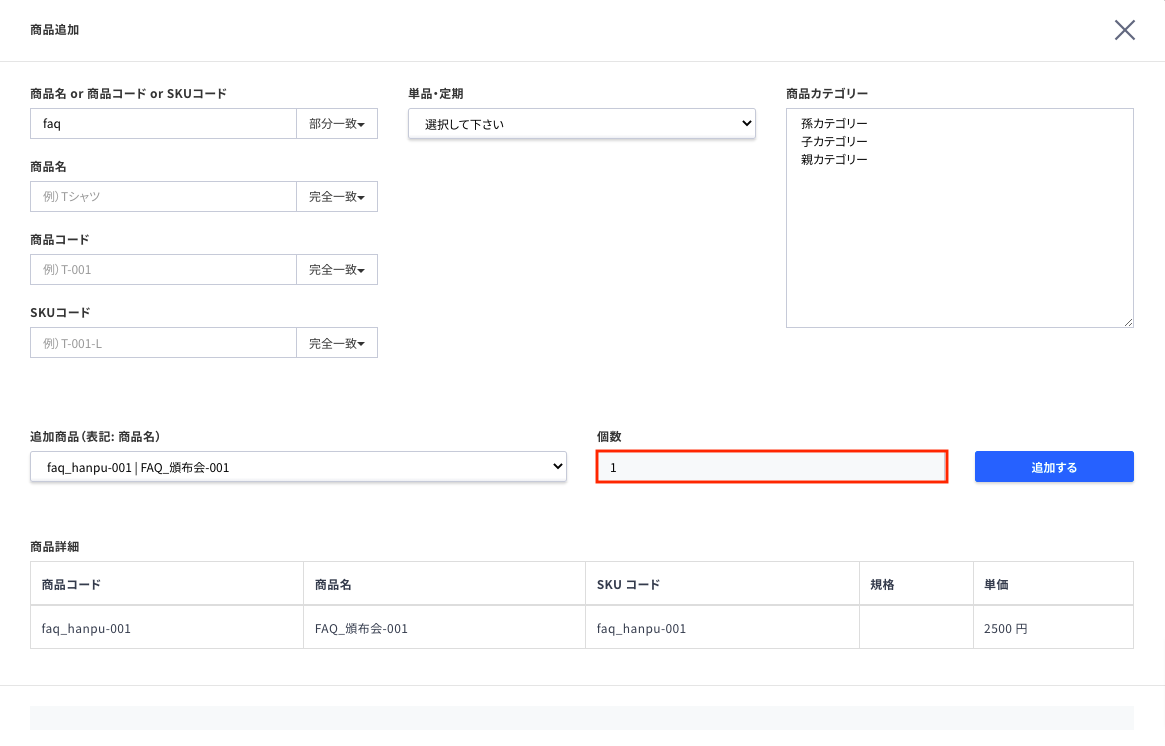Click the faq_hanpu-001 product code cell
Viewport: 1165px width, 746px height.
[87, 629]
